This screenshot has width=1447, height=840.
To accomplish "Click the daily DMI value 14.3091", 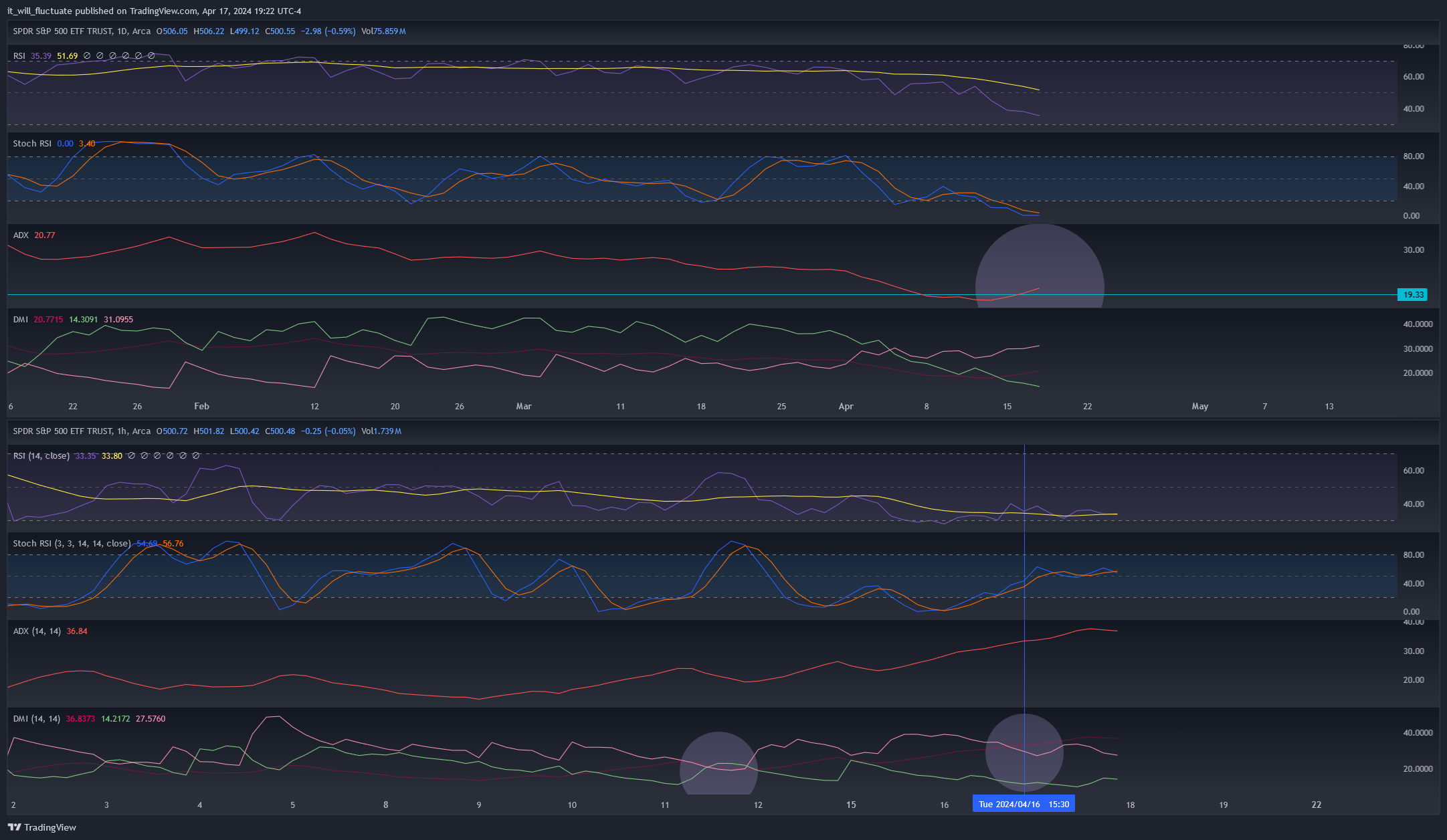I will (x=84, y=320).
